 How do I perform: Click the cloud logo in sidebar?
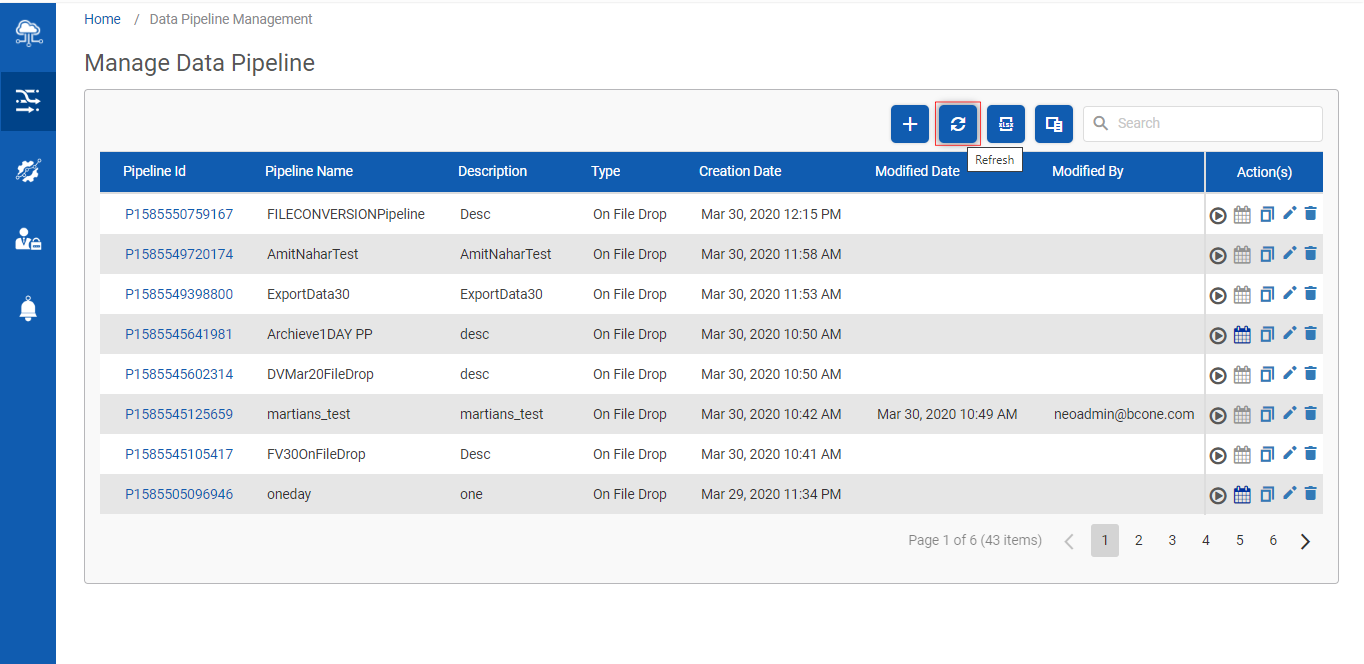(28, 33)
